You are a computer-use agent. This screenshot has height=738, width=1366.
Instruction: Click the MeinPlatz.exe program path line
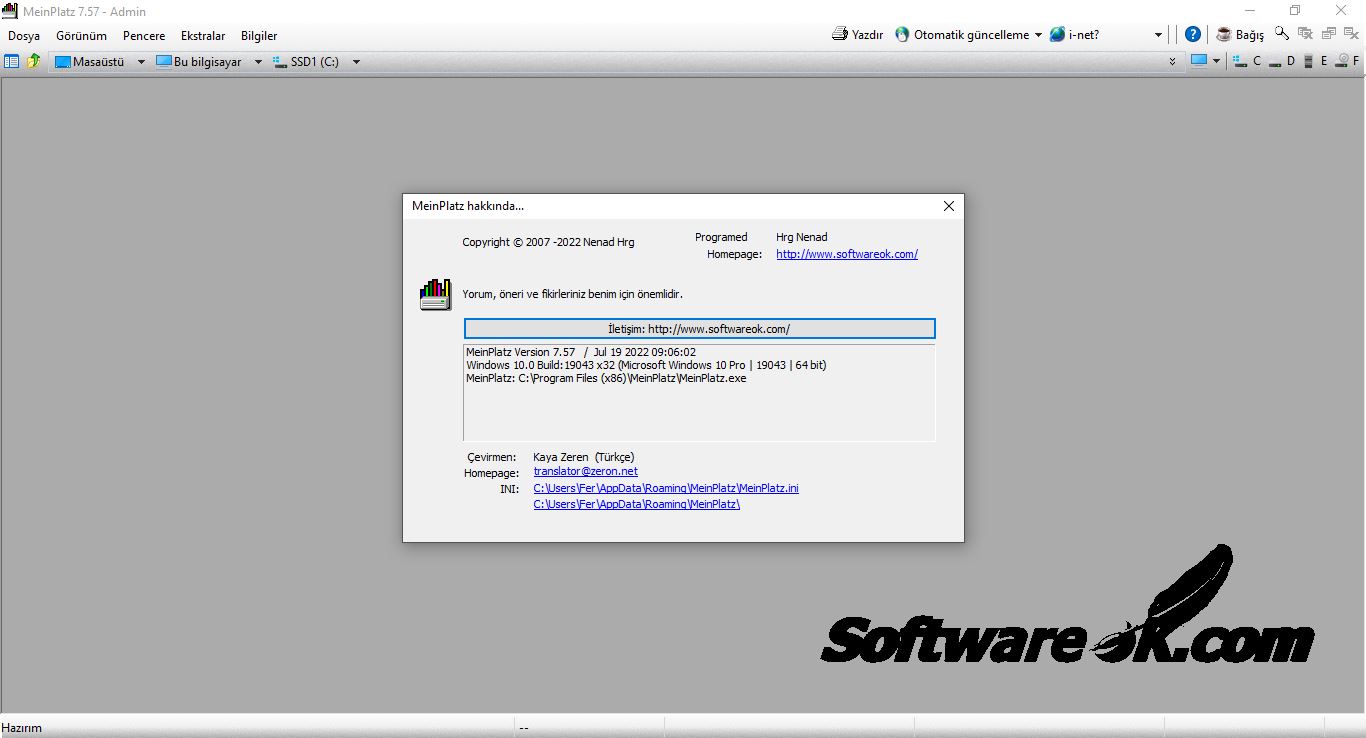coord(606,378)
